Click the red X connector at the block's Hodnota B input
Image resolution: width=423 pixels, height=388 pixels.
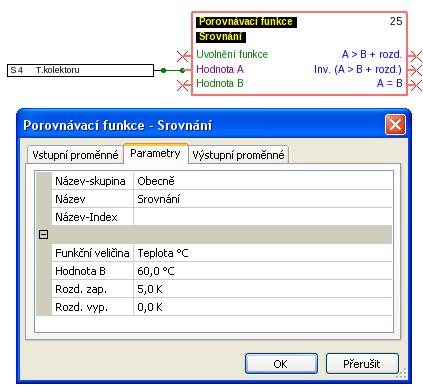(182, 85)
